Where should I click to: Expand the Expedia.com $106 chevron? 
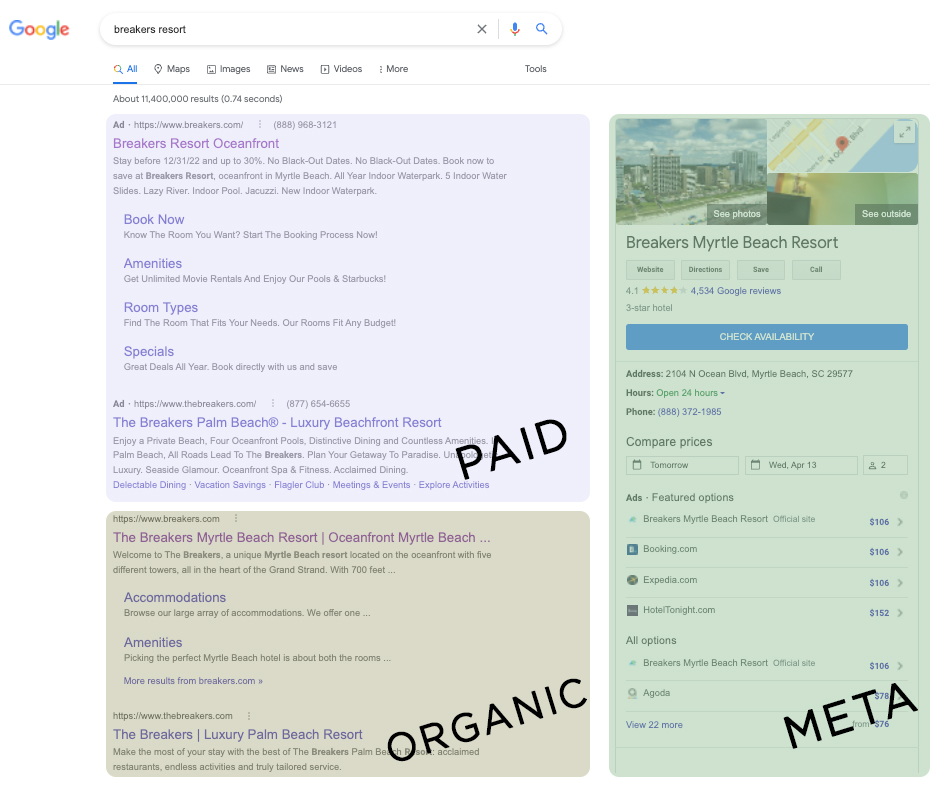point(900,582)
